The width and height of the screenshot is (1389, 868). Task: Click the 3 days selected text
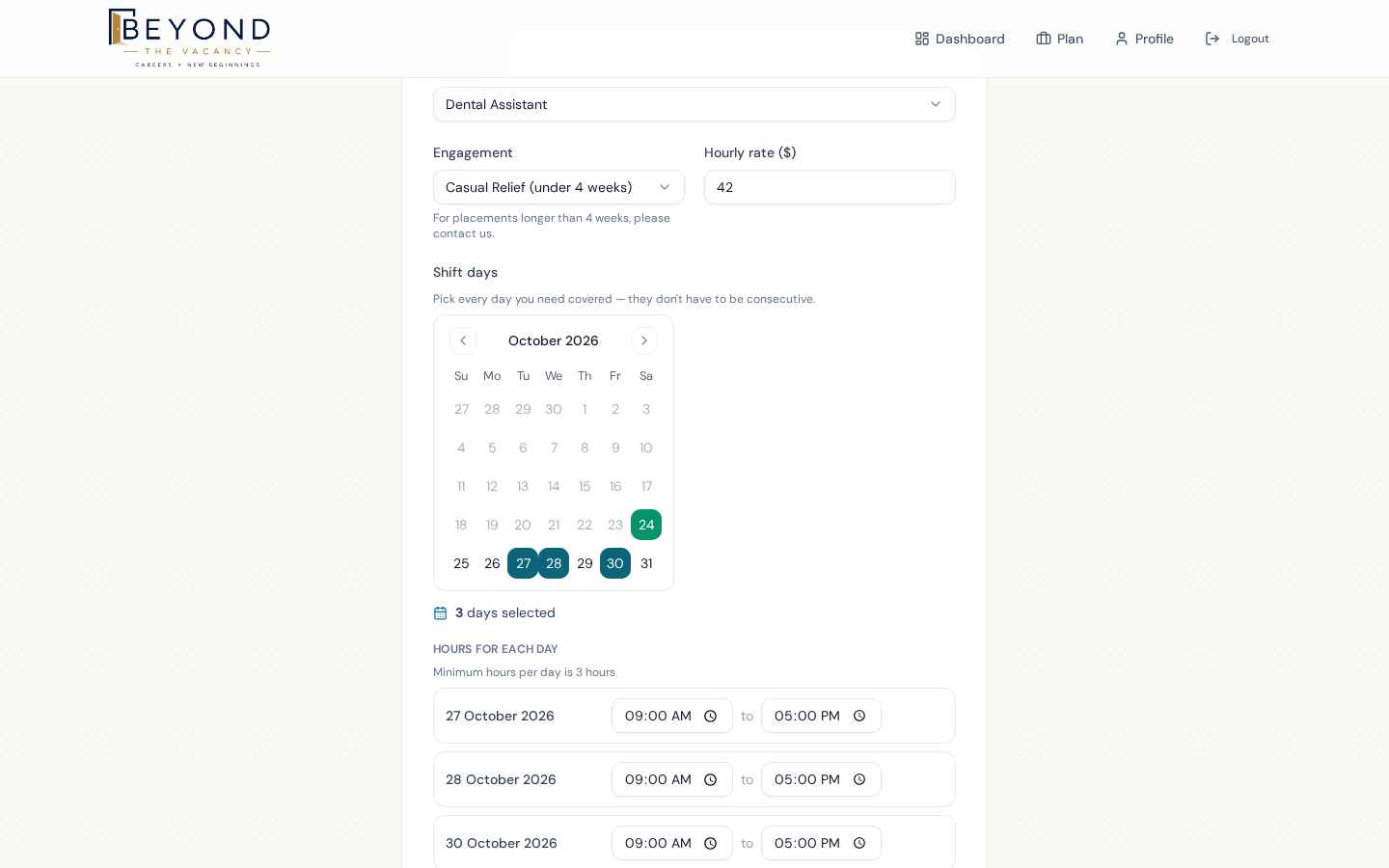[505, 612]
